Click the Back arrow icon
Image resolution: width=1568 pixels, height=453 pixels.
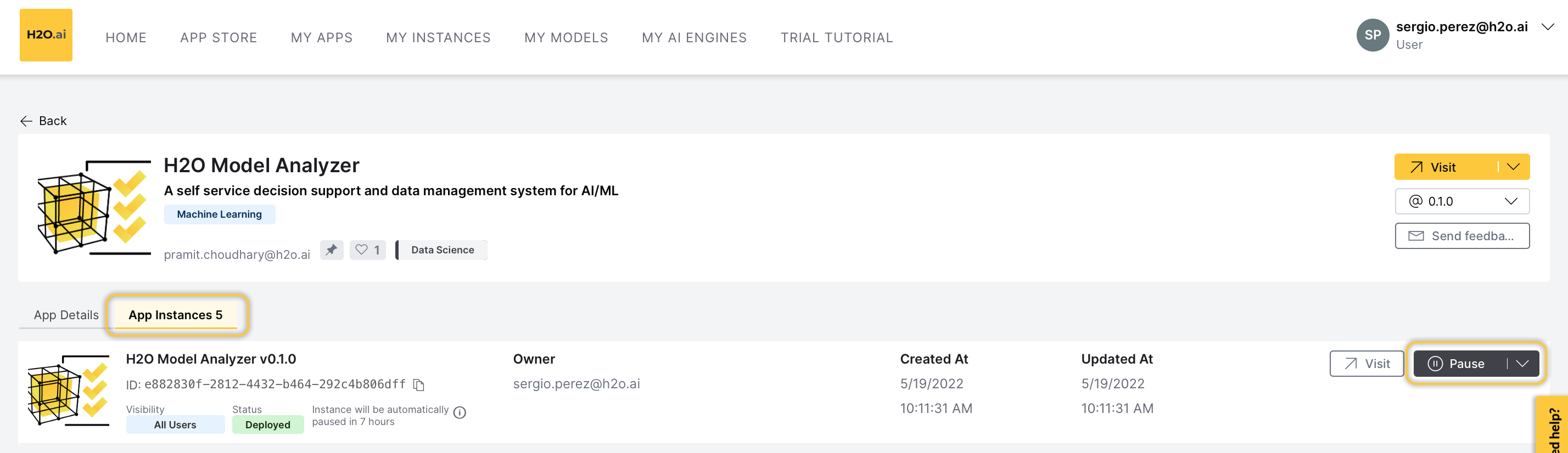tap(26, 121)
